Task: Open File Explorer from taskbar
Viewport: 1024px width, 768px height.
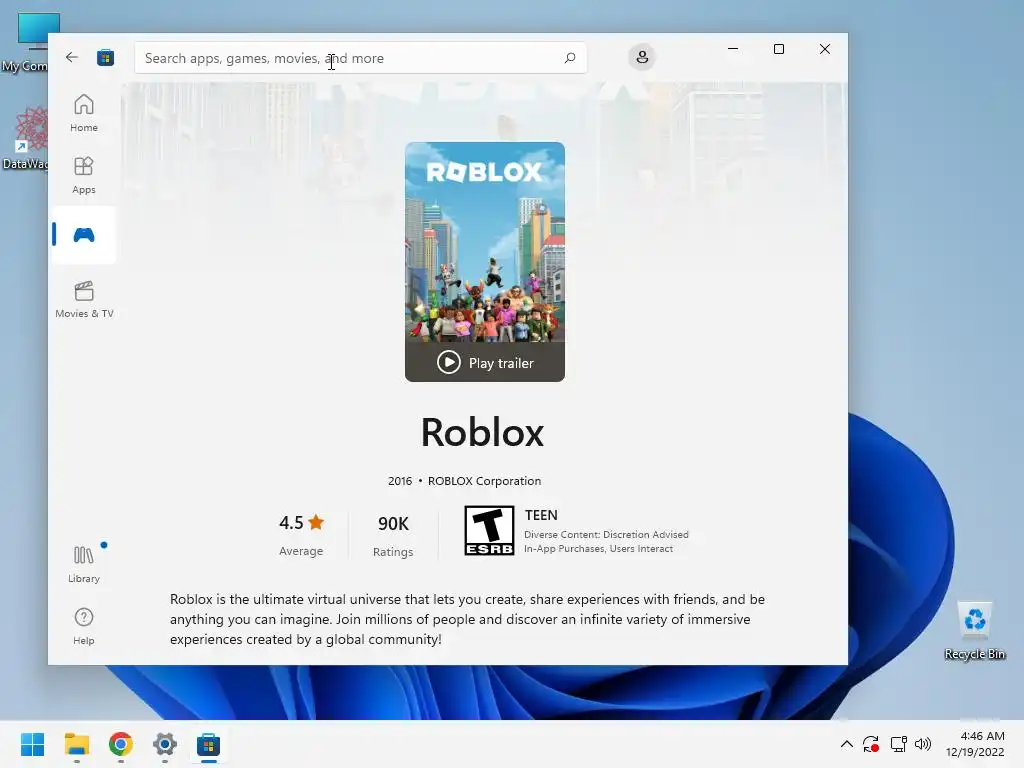Action: pyautogui.click(x=76, y=744)
